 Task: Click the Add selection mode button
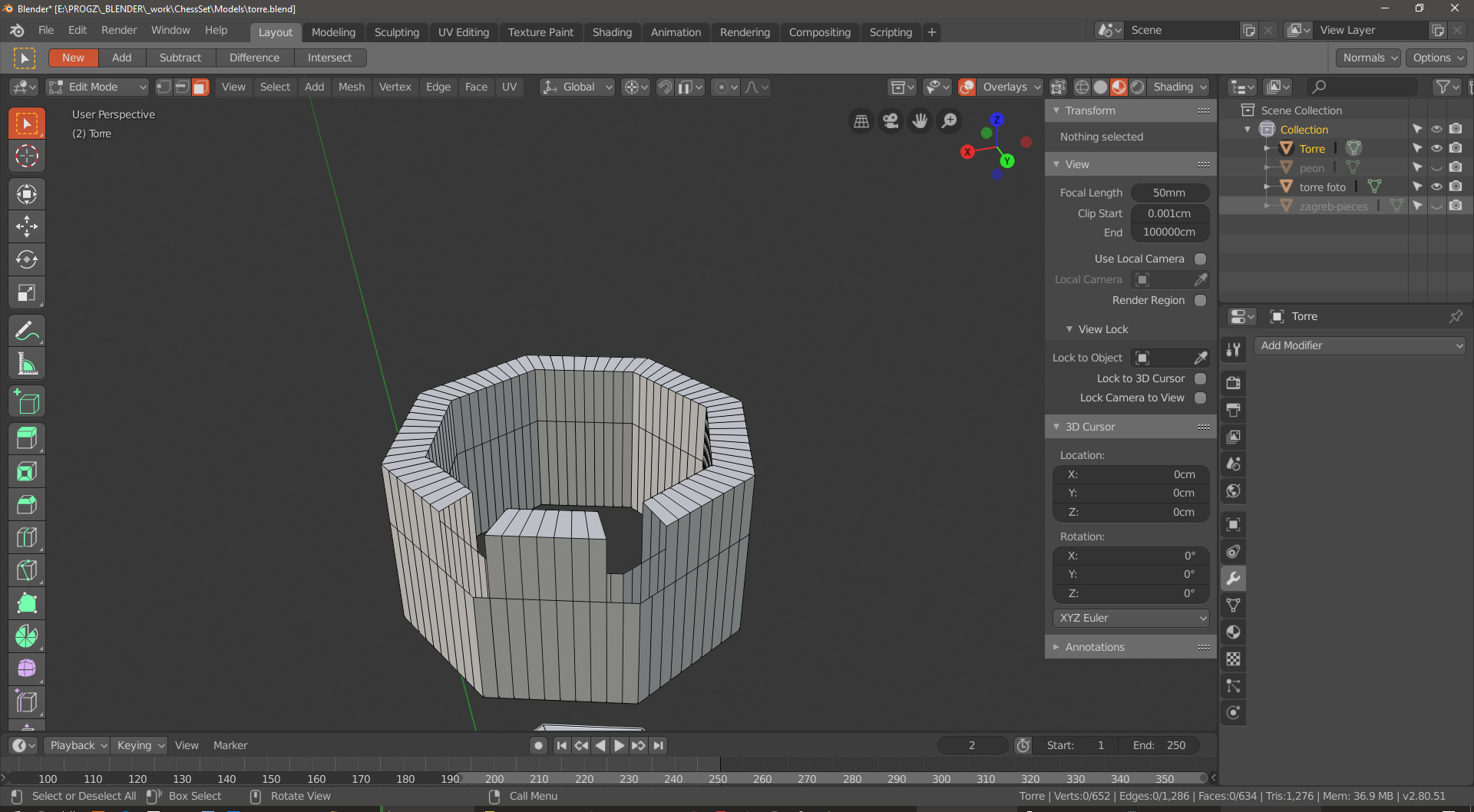click(x=121, y=58)
